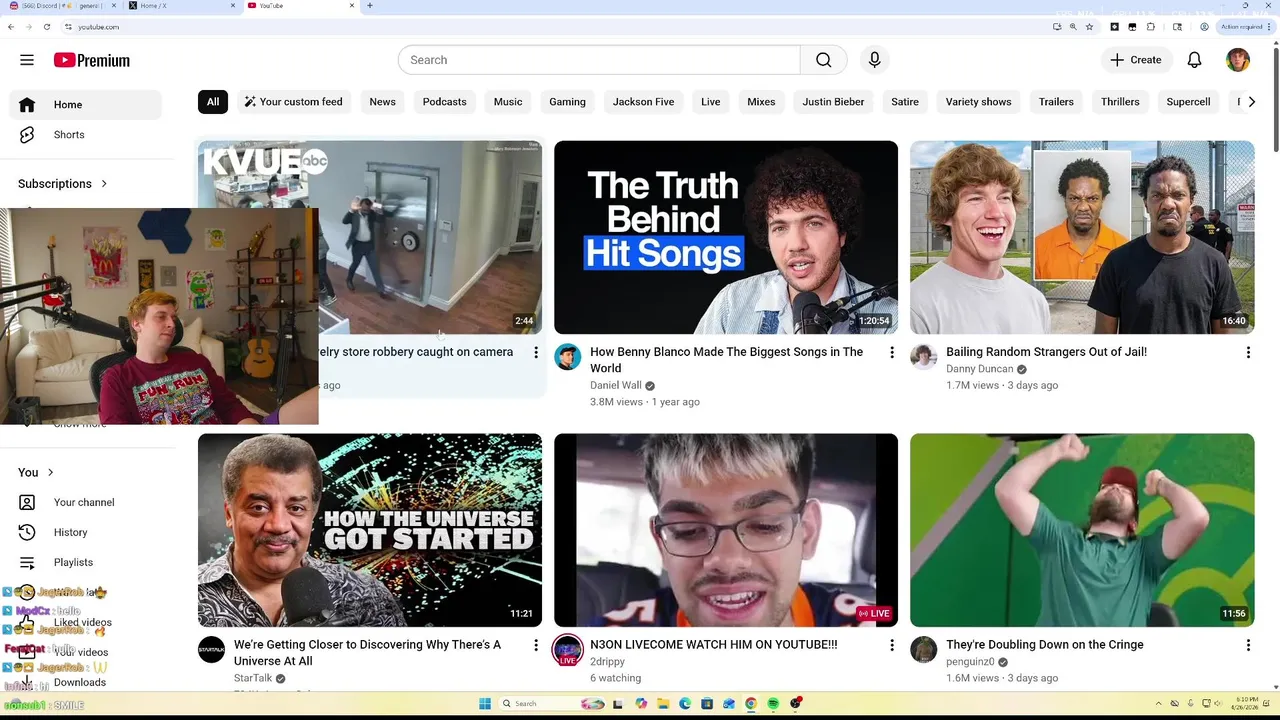Open the account avatar menu

[x=1238, y=60]
